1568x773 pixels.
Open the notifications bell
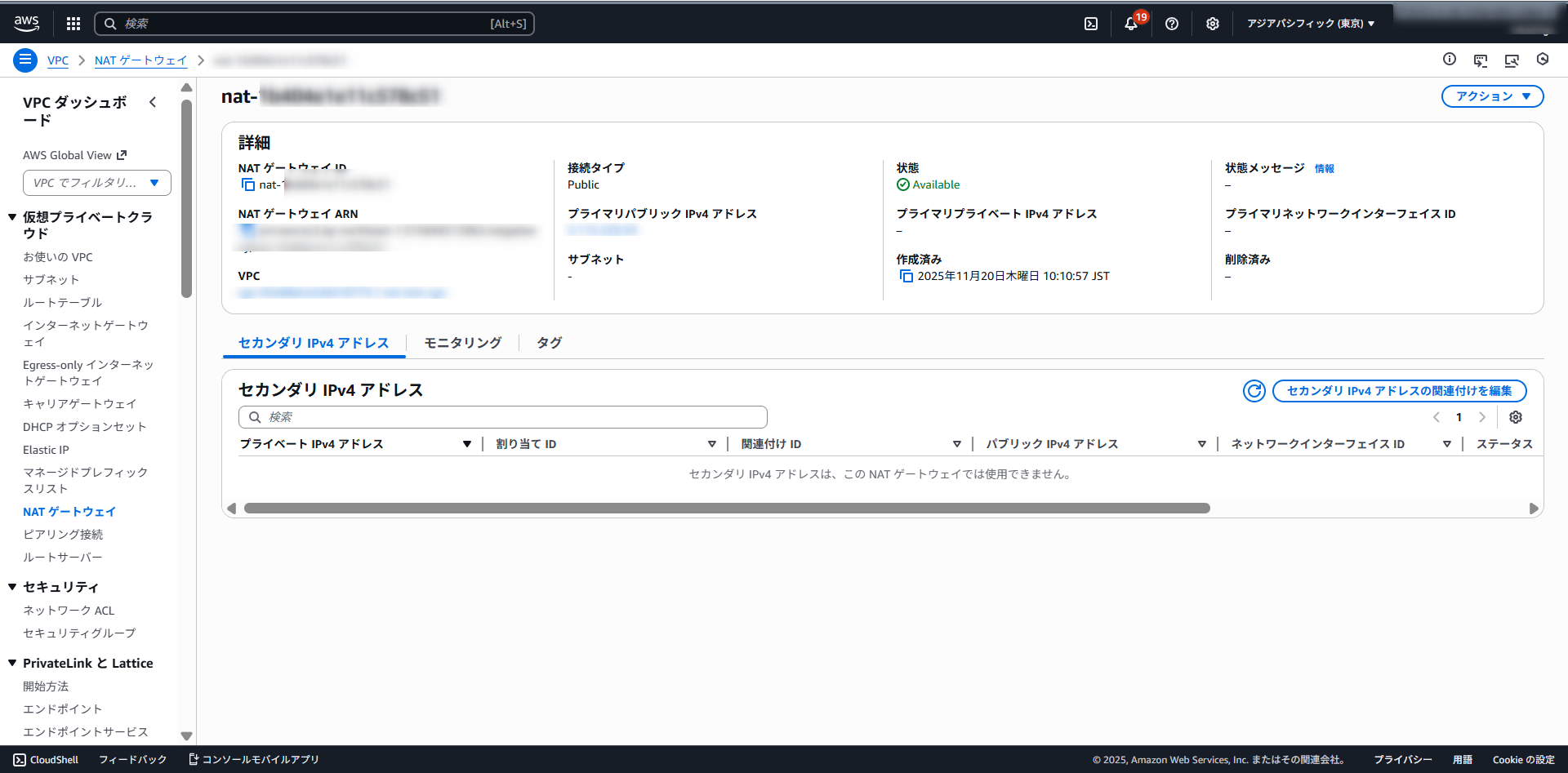(x=1131, y=24)
